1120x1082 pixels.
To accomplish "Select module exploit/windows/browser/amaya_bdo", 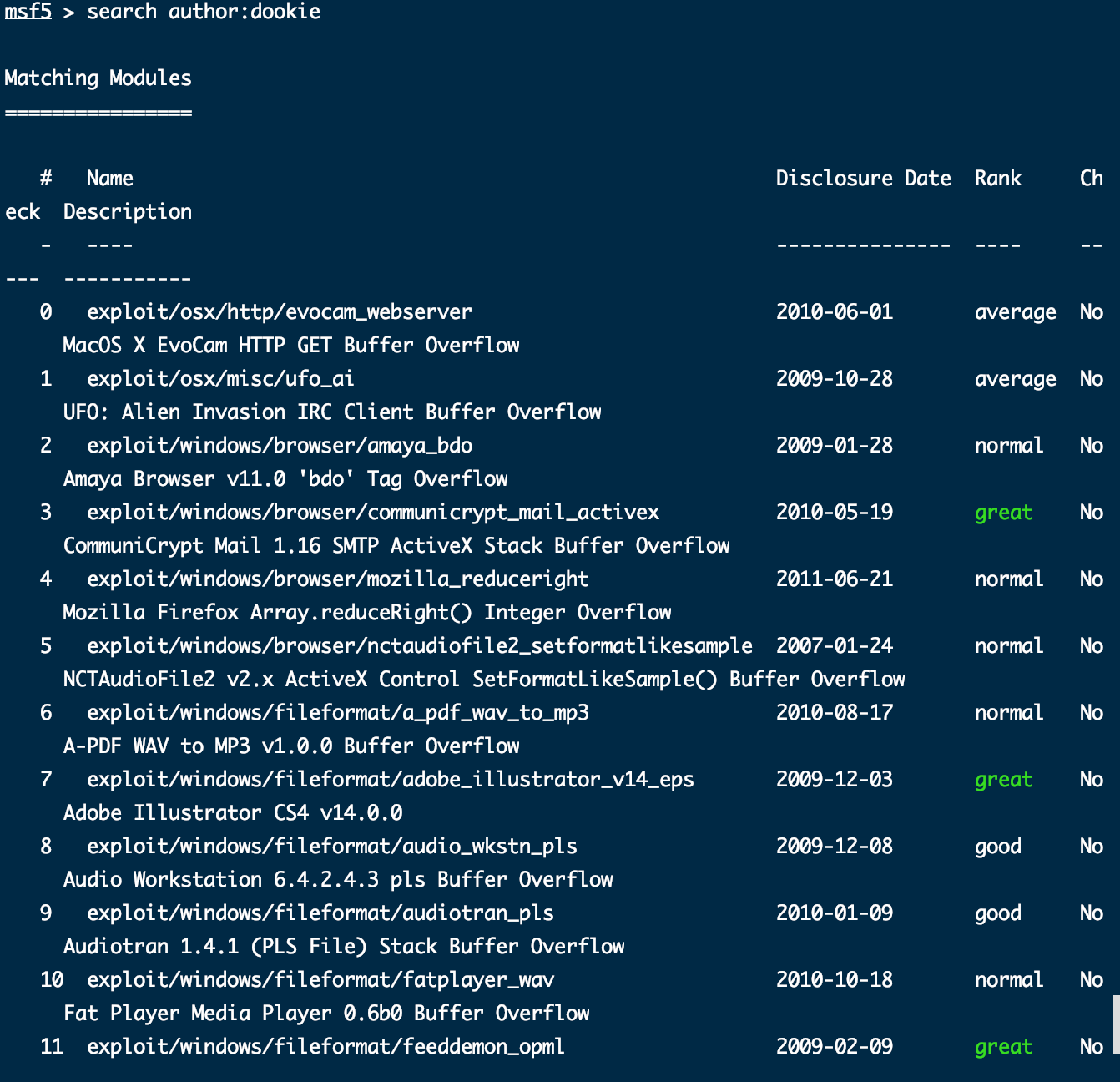I will [280, 446].
